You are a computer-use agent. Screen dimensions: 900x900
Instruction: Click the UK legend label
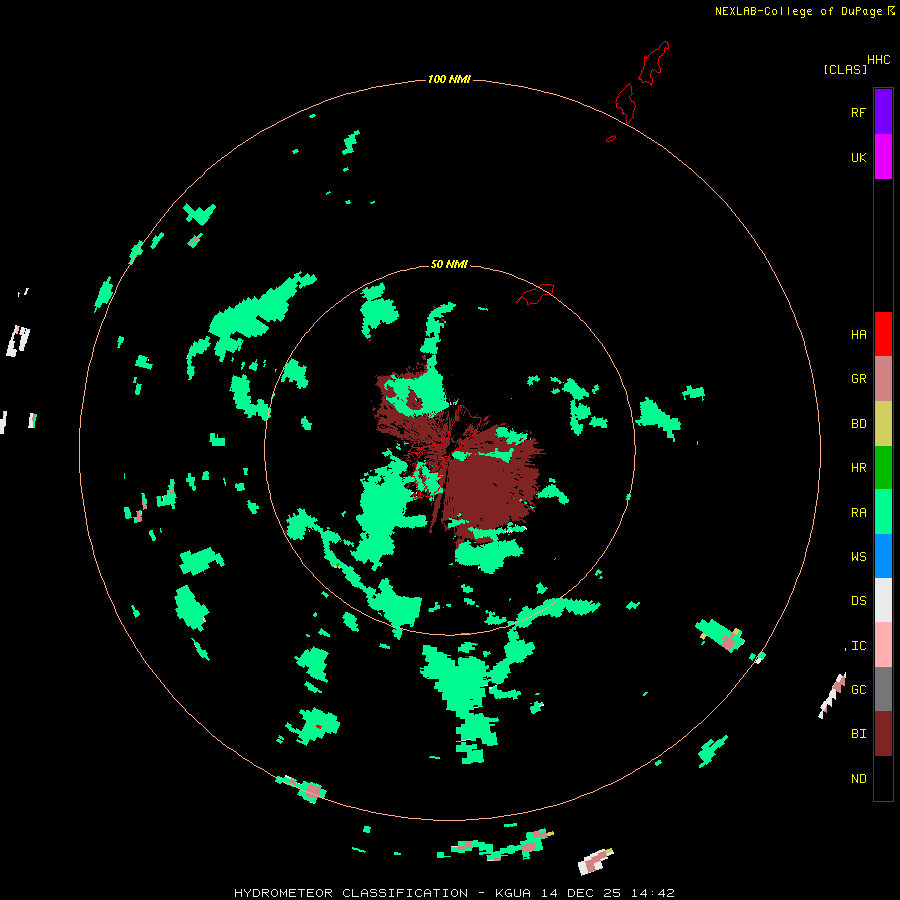tap(858, 157)
